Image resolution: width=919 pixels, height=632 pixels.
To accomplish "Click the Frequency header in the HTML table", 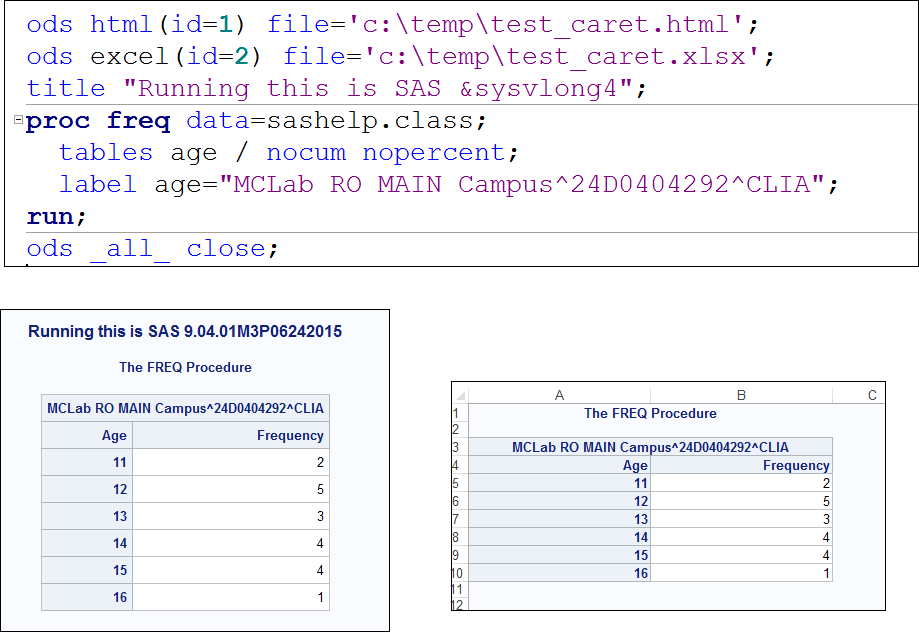I will coord(290,435).
